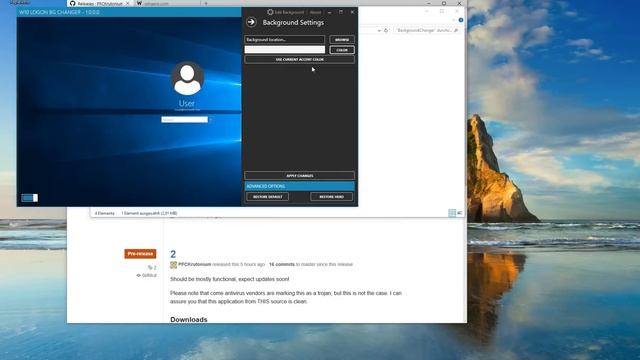Click the '4 Elemente' status bar text
The width and height of the screenshot is (640, 360).
pos(104,213)
